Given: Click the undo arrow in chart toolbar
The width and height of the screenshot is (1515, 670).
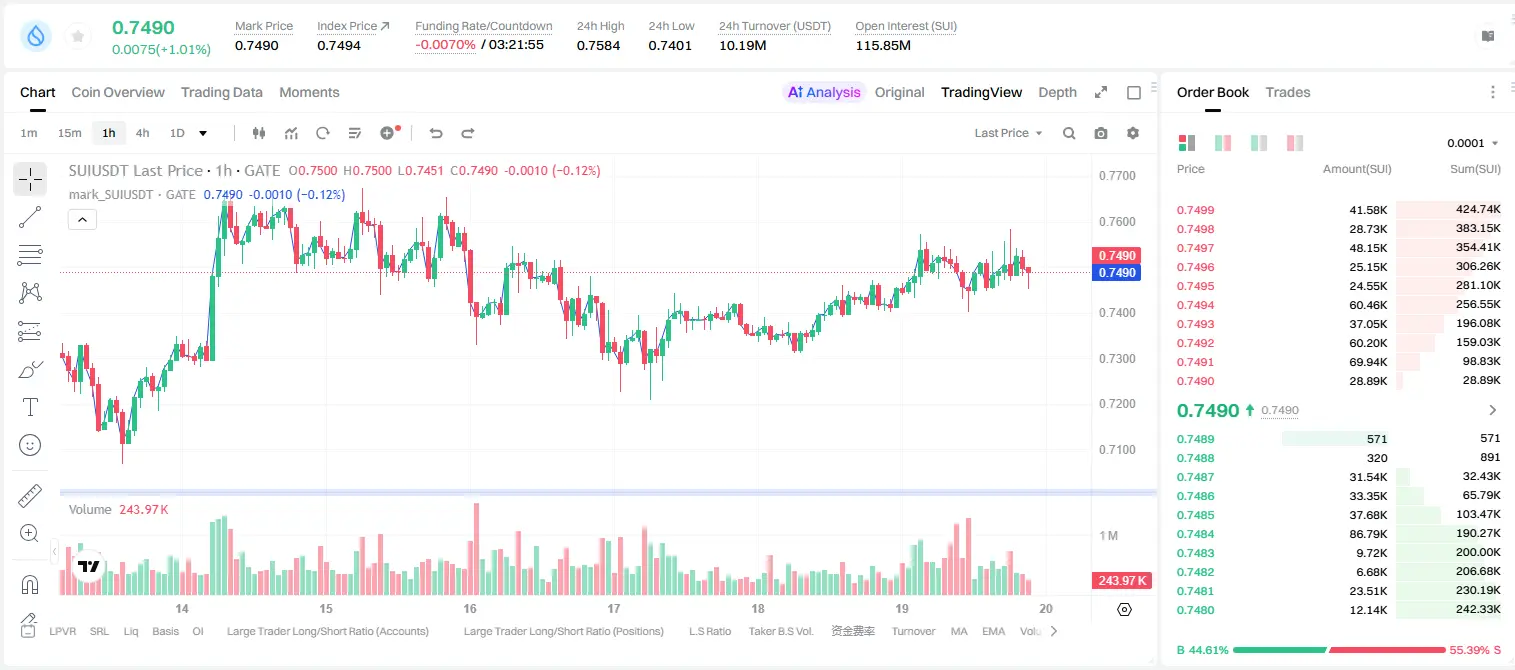Looking at the screenshot, I should pyautogui.click(x=436, y=133).
